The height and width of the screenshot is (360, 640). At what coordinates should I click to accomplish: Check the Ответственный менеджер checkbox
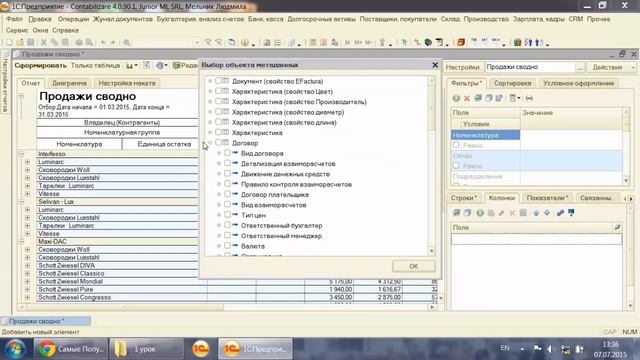click(x=227, y=236)
